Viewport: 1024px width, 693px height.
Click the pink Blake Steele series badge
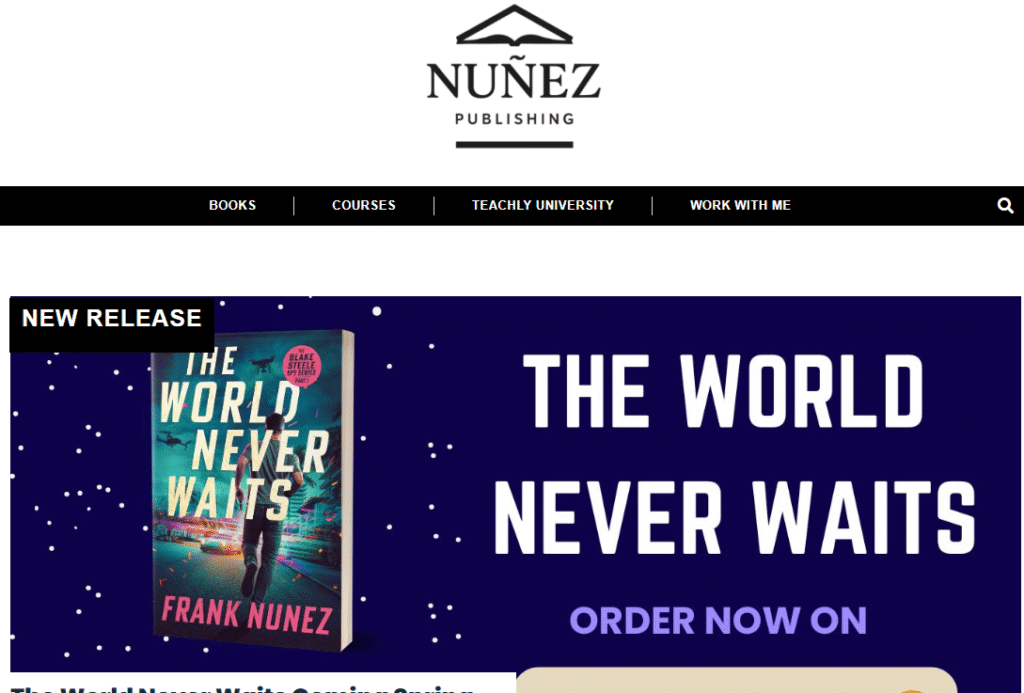302,366
